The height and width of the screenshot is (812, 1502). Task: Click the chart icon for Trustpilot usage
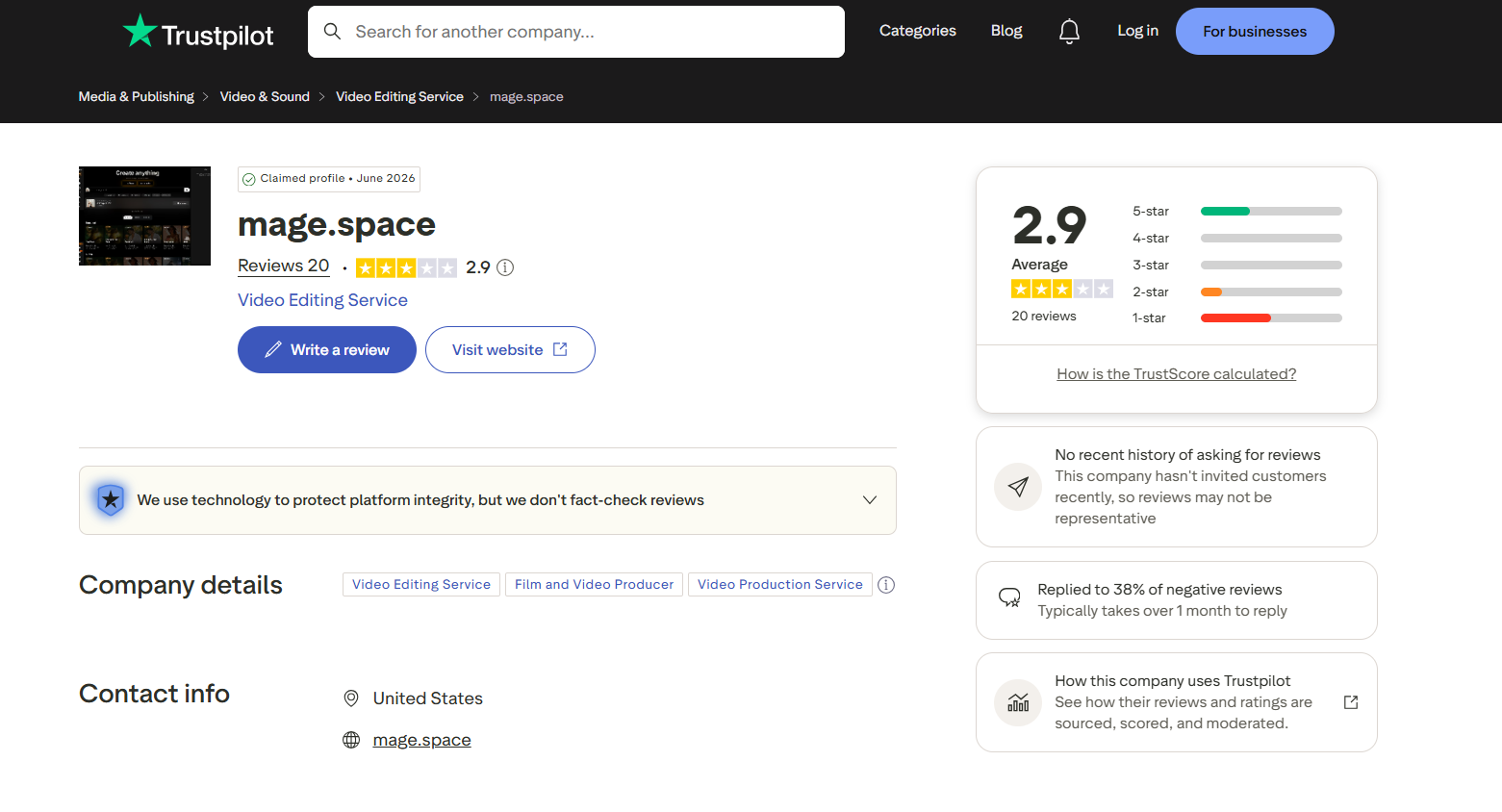(x=1018, y=702)
